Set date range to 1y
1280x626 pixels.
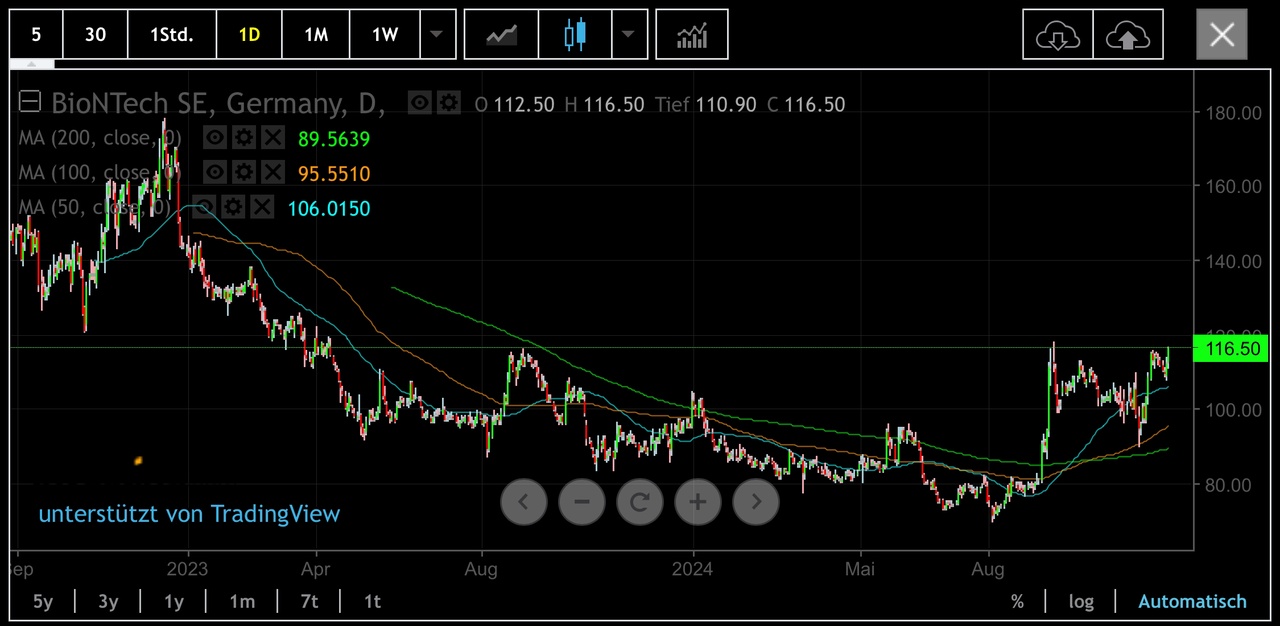(x=174, y=601)
